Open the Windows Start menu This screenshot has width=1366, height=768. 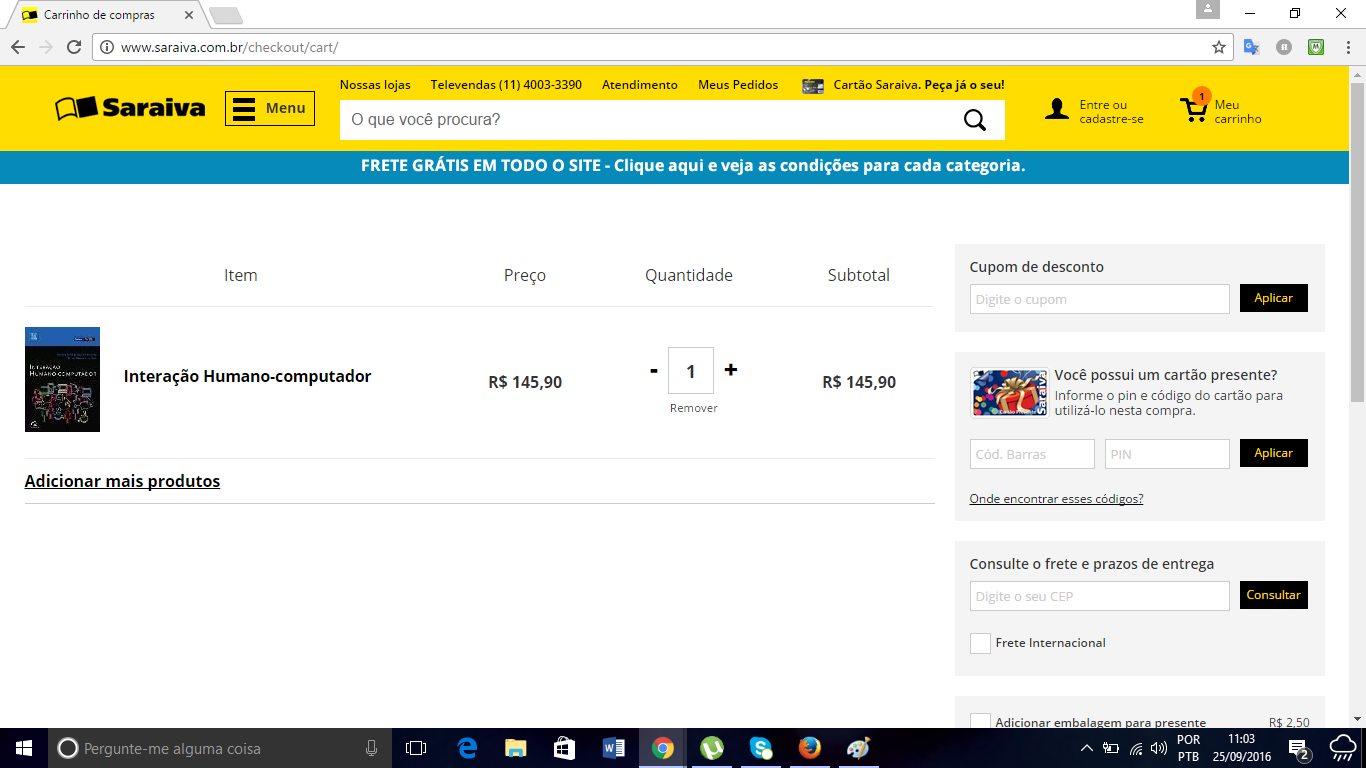coord(24,748)
